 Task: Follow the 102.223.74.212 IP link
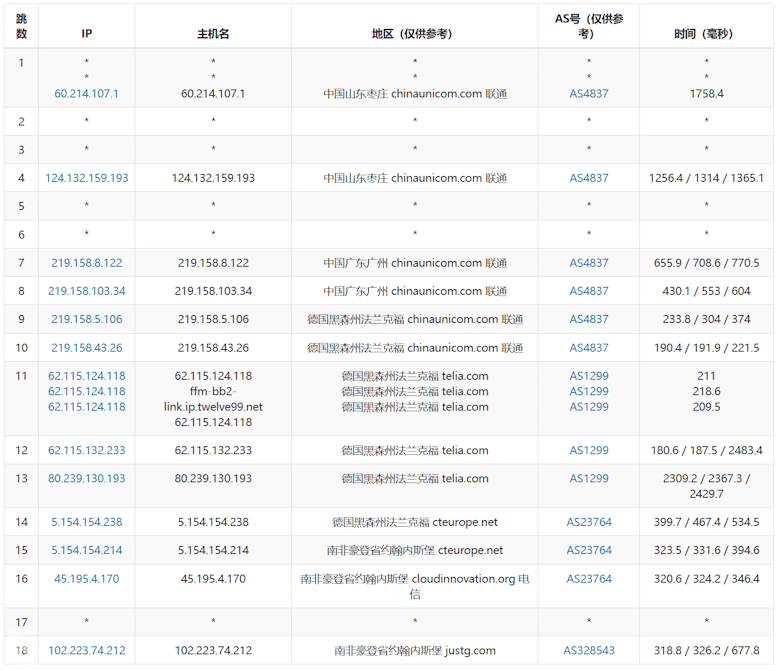coord(87,651)
